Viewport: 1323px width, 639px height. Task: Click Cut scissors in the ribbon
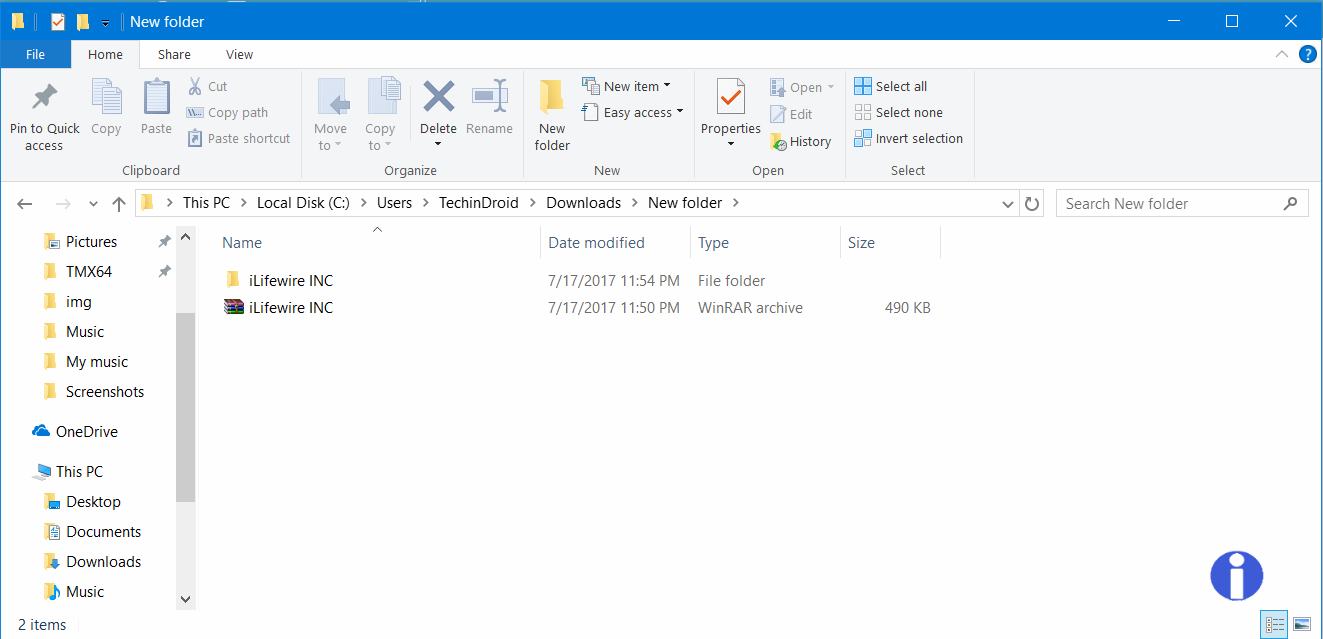point(207,86)
